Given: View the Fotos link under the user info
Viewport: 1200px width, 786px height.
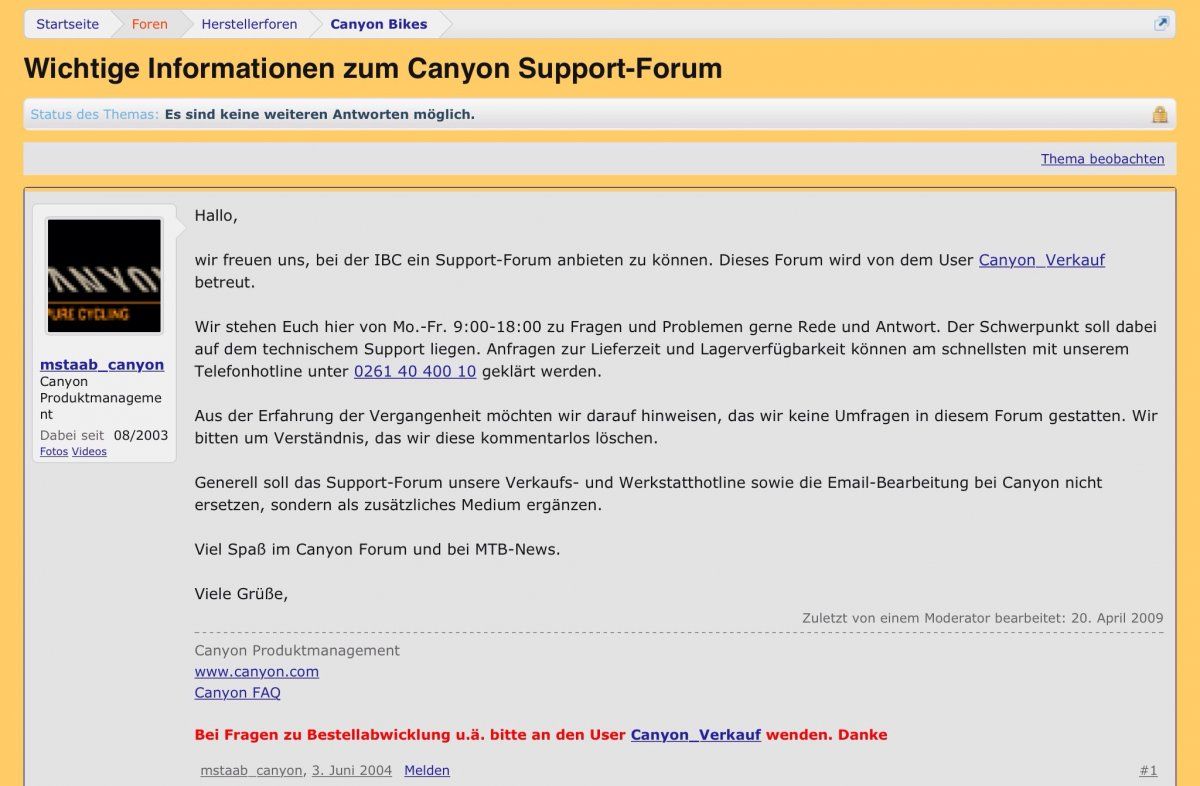Looking at the screenshot, I should point(54,452).
